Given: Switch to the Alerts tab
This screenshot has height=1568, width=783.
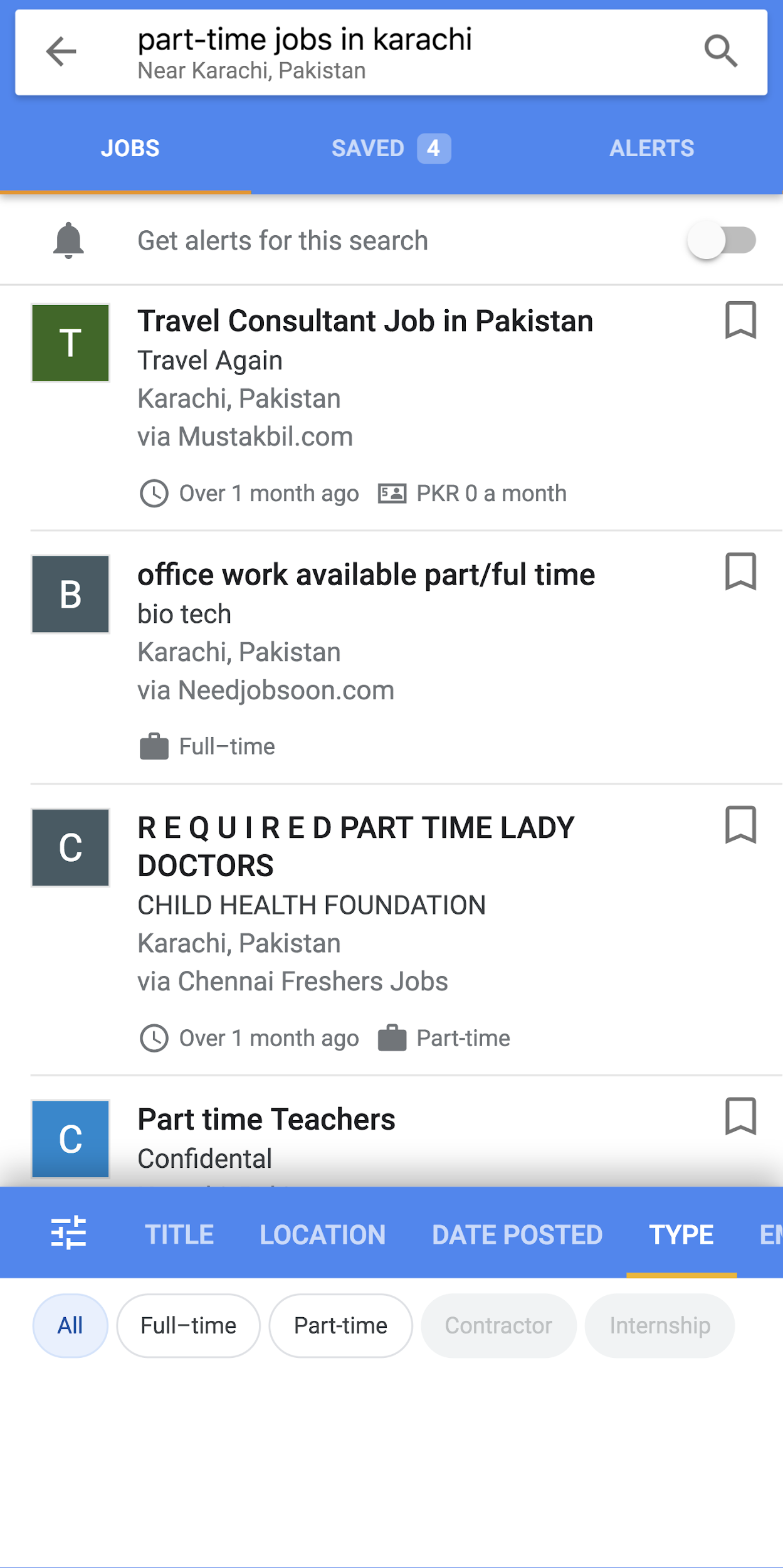Looking at the screenshot, I should point(651,149).
